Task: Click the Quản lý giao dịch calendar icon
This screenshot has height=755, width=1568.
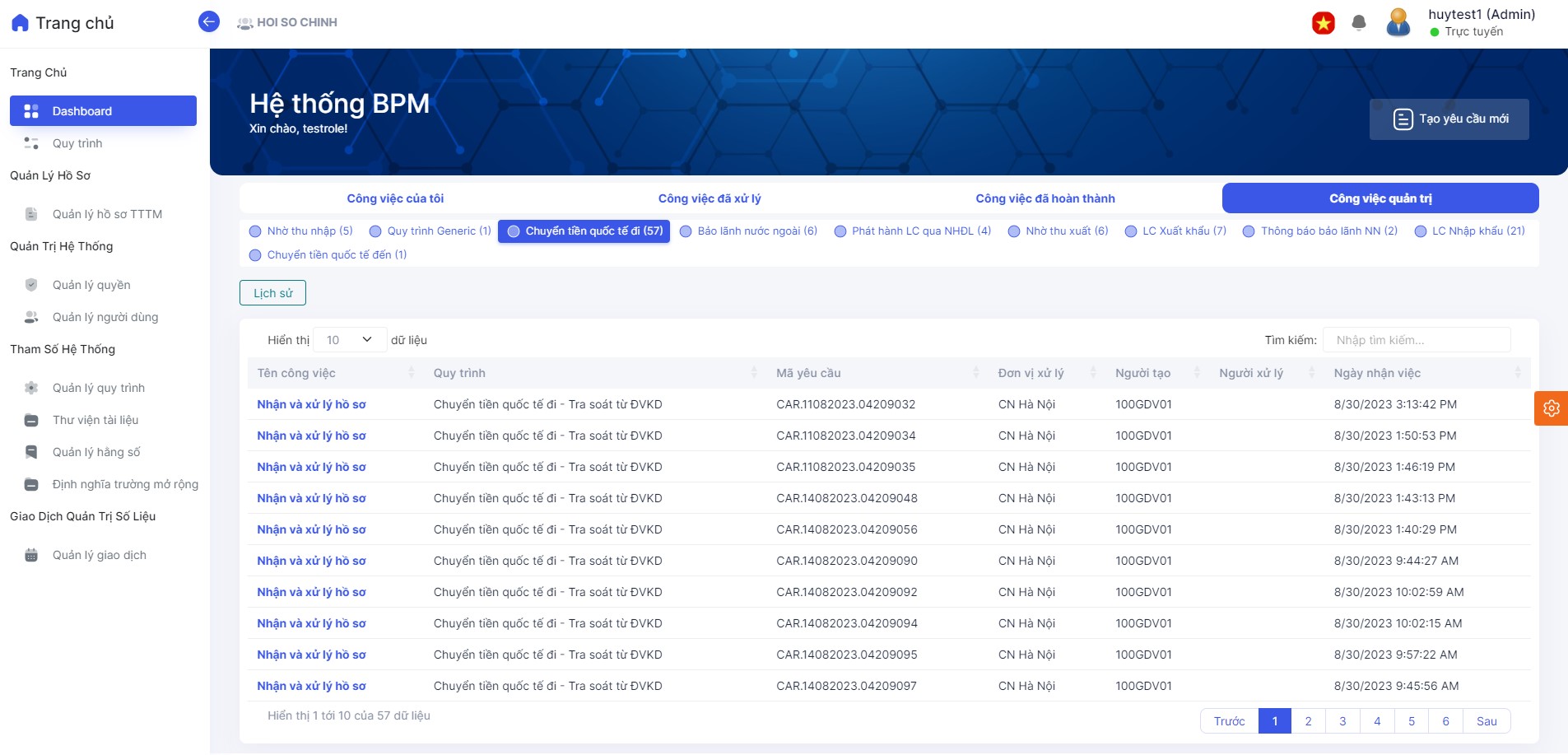Action: point(31,555)
